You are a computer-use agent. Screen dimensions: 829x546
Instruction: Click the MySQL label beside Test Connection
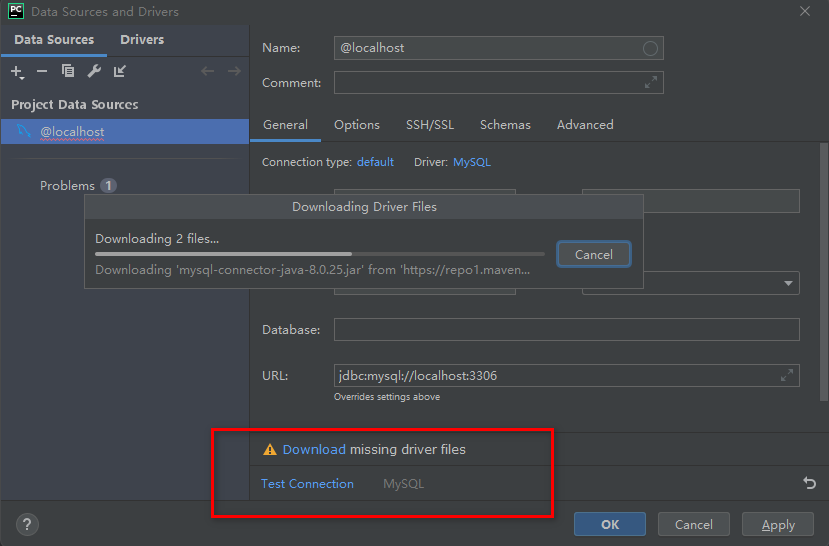point(403,484)
